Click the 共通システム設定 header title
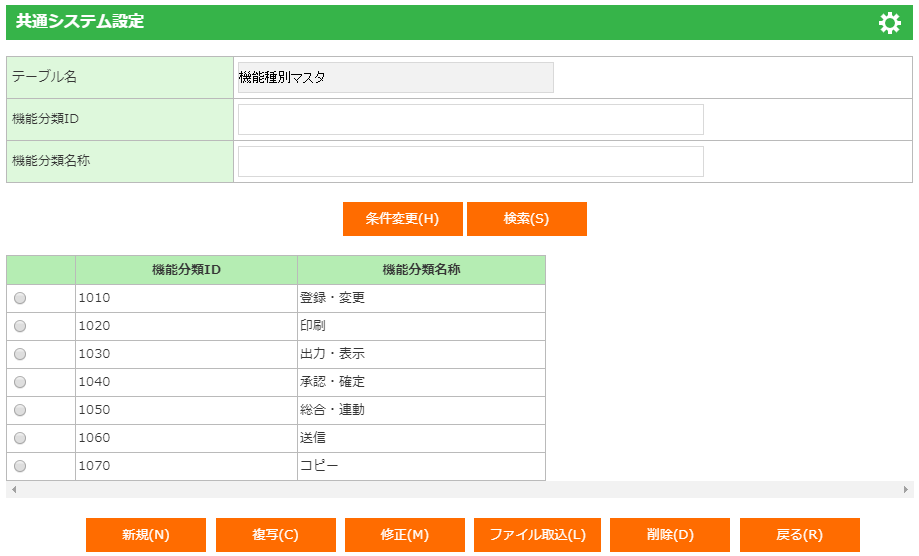The height and width of the screenshot is (556, 919). 80,22
